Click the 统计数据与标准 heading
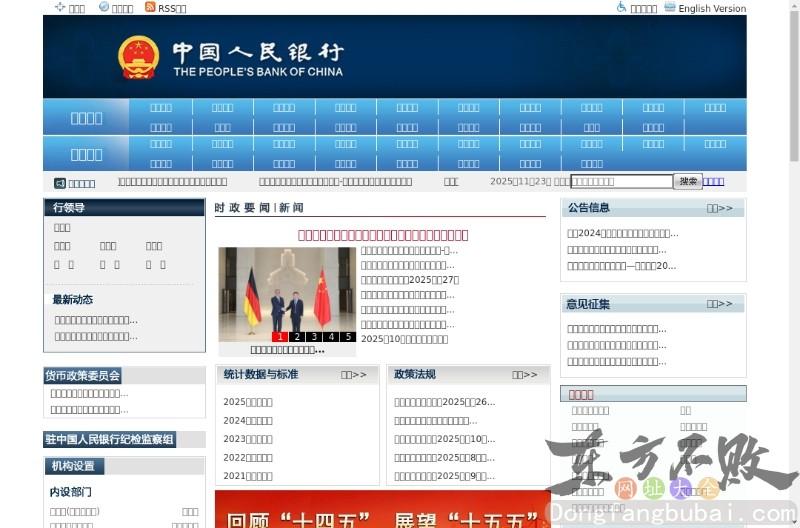 pyautogui.click(x=261, y=374)
